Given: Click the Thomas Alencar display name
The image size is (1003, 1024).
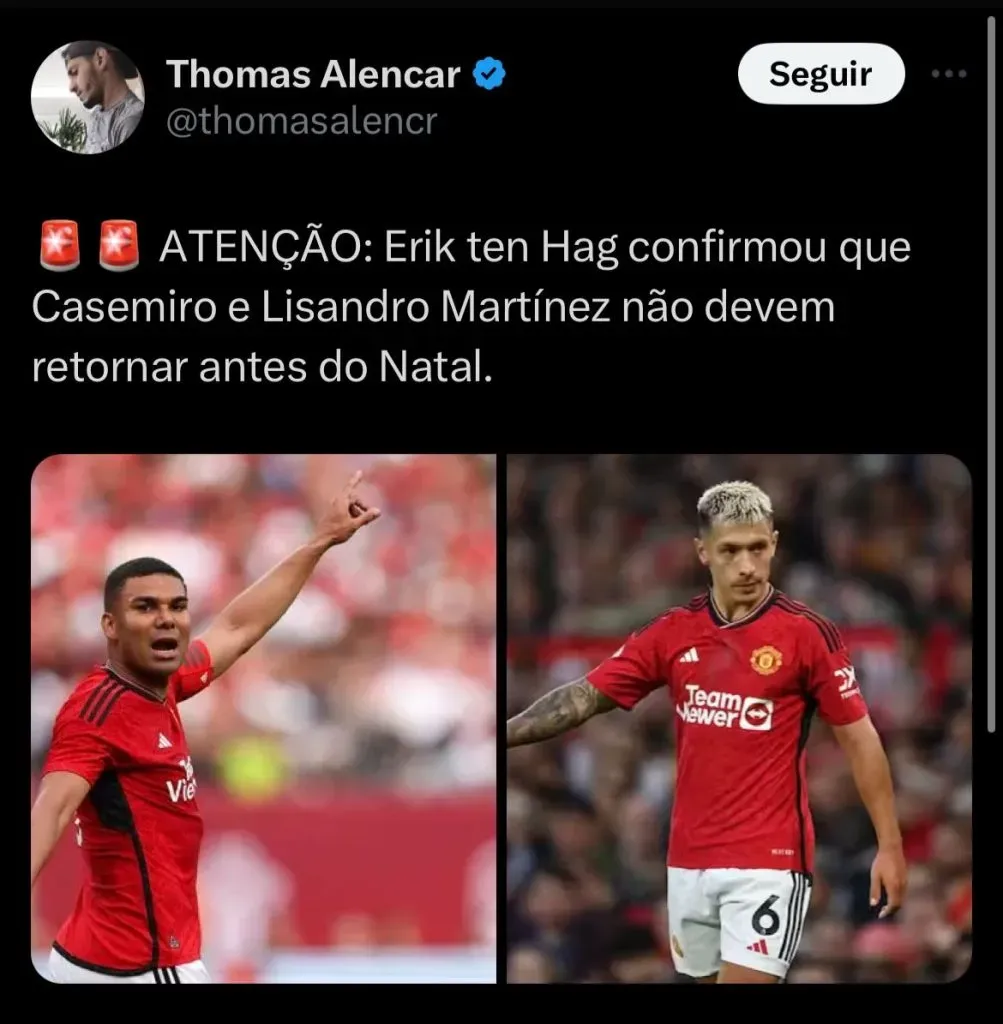Looking at the screenshot, I should tap(313, 74).
